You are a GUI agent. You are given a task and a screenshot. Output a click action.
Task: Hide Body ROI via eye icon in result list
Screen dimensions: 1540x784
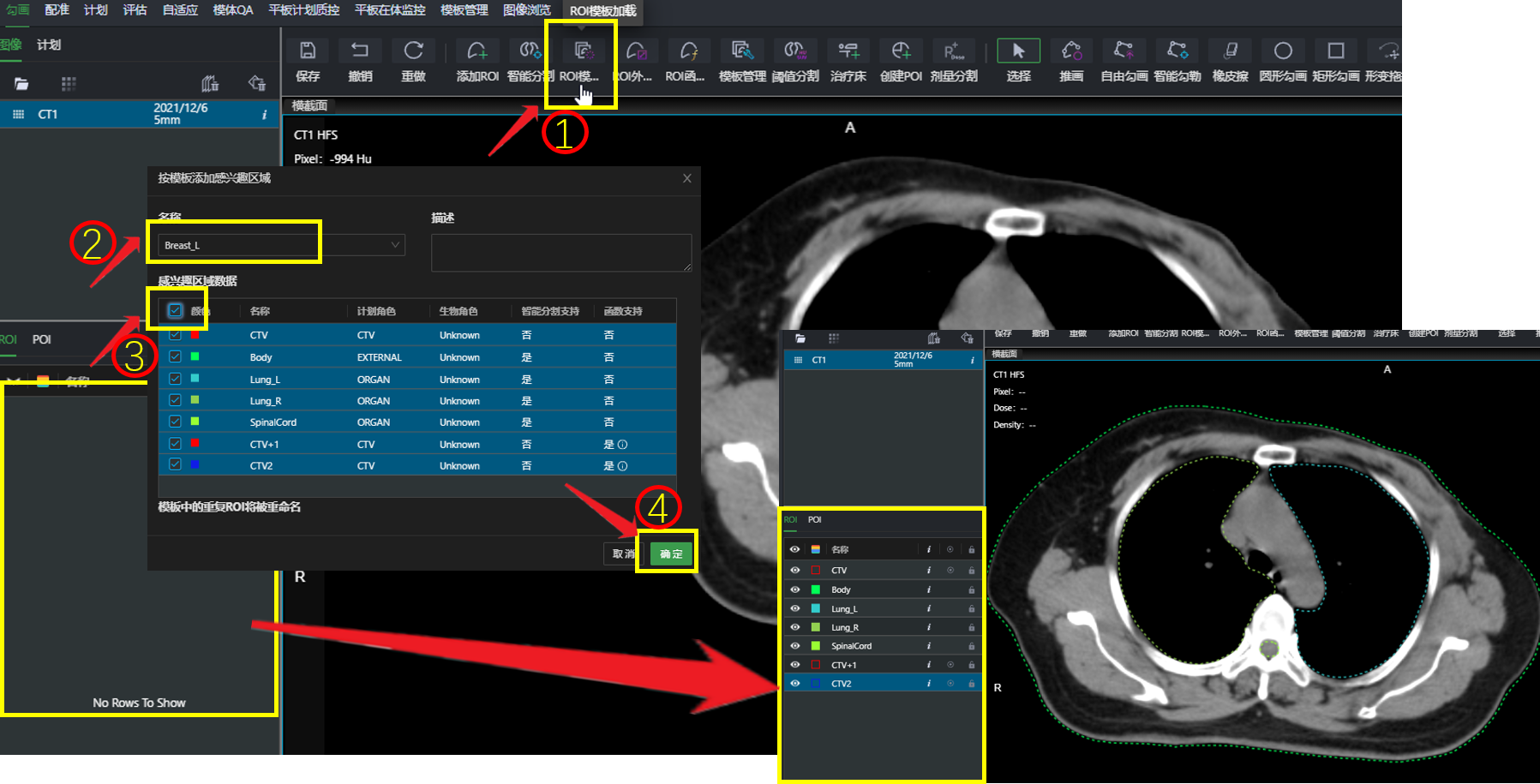click(x=794, y=589)
